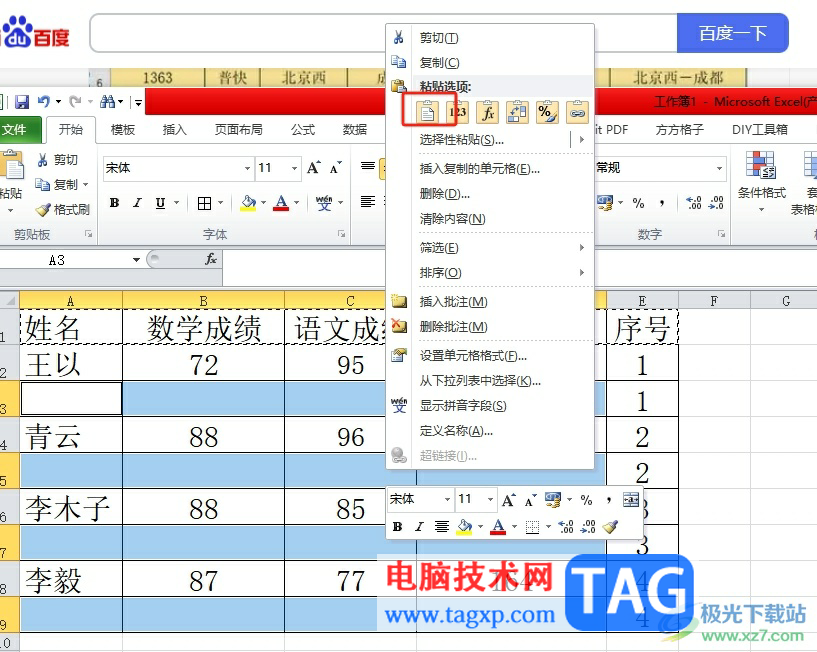The width and height of the screenshot is (817, 652).
Task: Toggle Bold in the ribbon font group
Action: click(114, 203)
